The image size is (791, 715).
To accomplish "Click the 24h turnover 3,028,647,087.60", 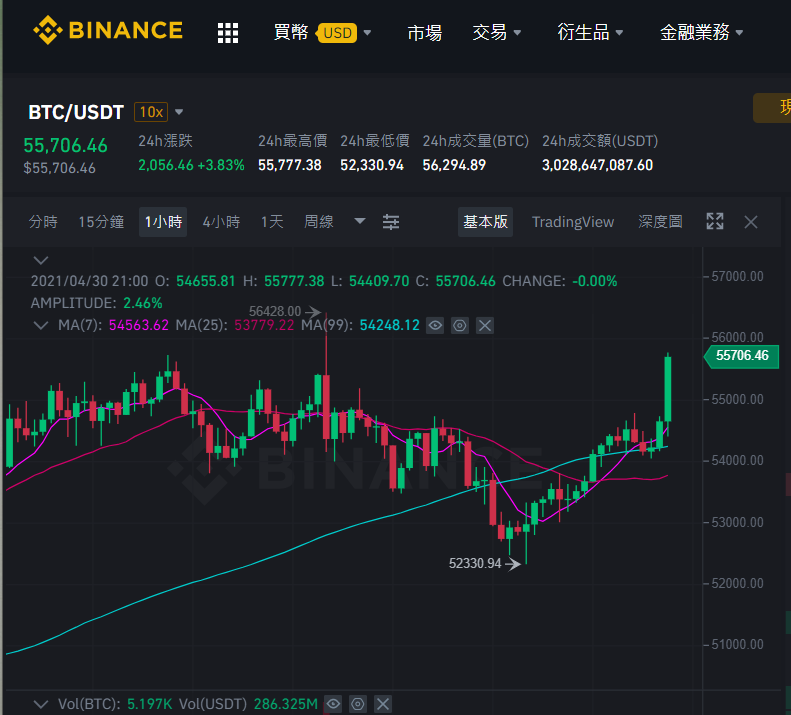I will click(597, 165).
